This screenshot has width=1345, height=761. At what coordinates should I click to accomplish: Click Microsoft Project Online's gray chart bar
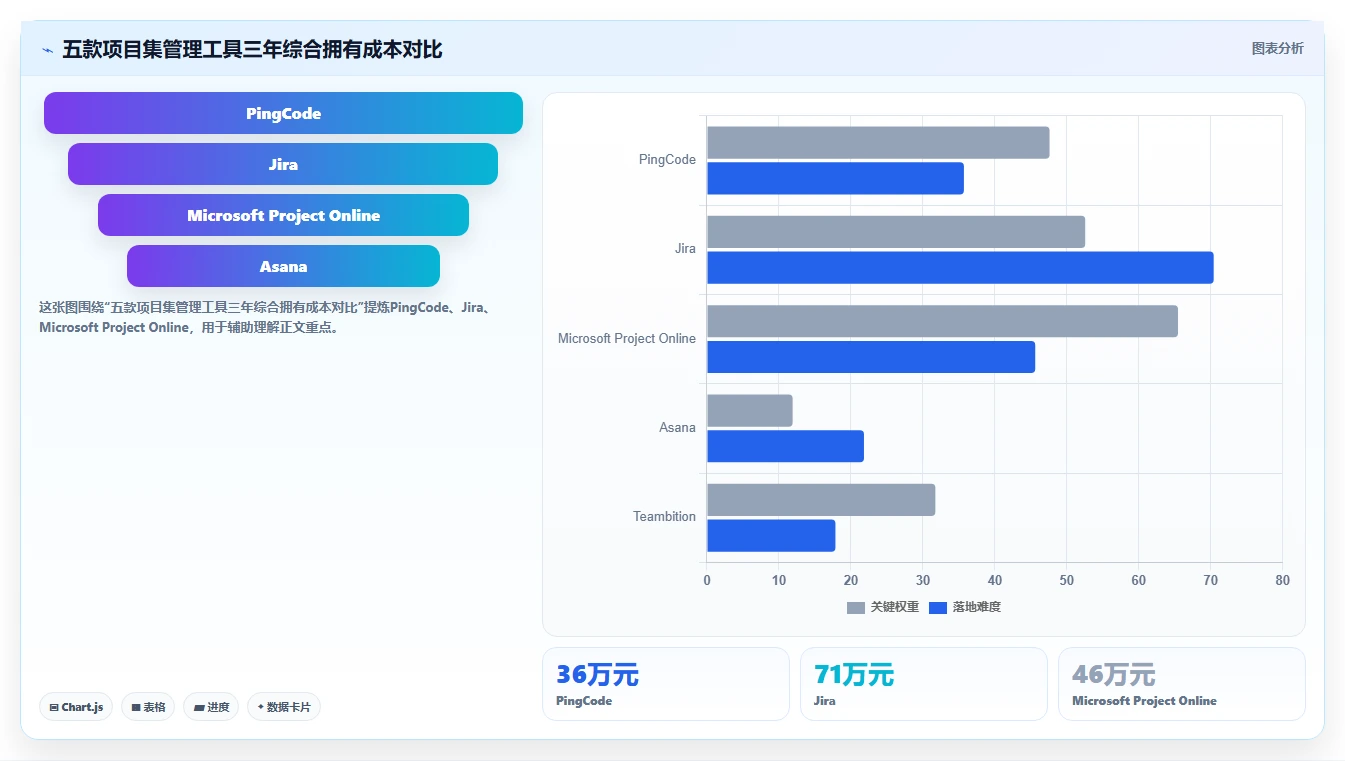[942, 321]
